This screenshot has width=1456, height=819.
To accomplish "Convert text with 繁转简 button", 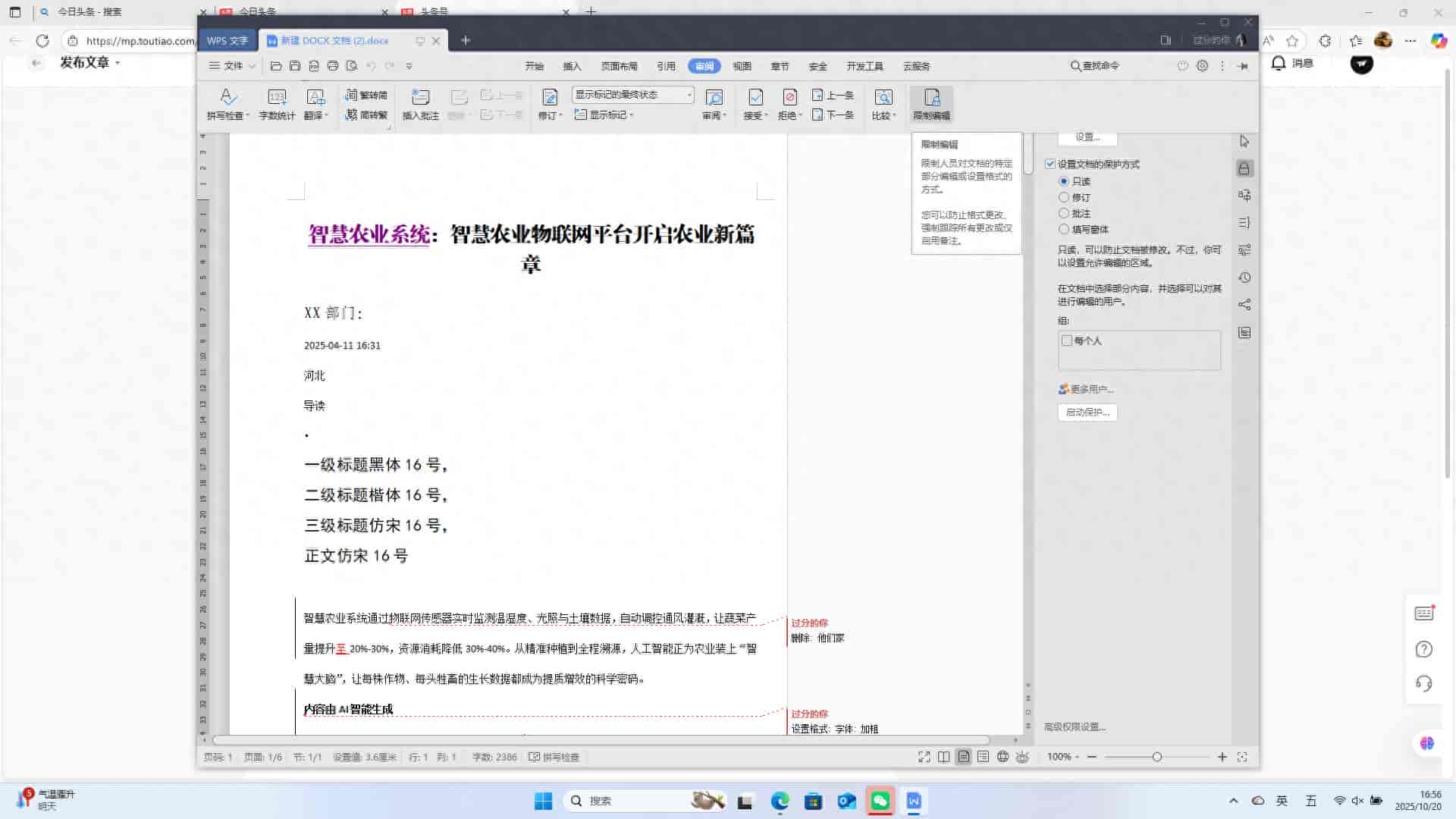I will [x=366, y=95].
